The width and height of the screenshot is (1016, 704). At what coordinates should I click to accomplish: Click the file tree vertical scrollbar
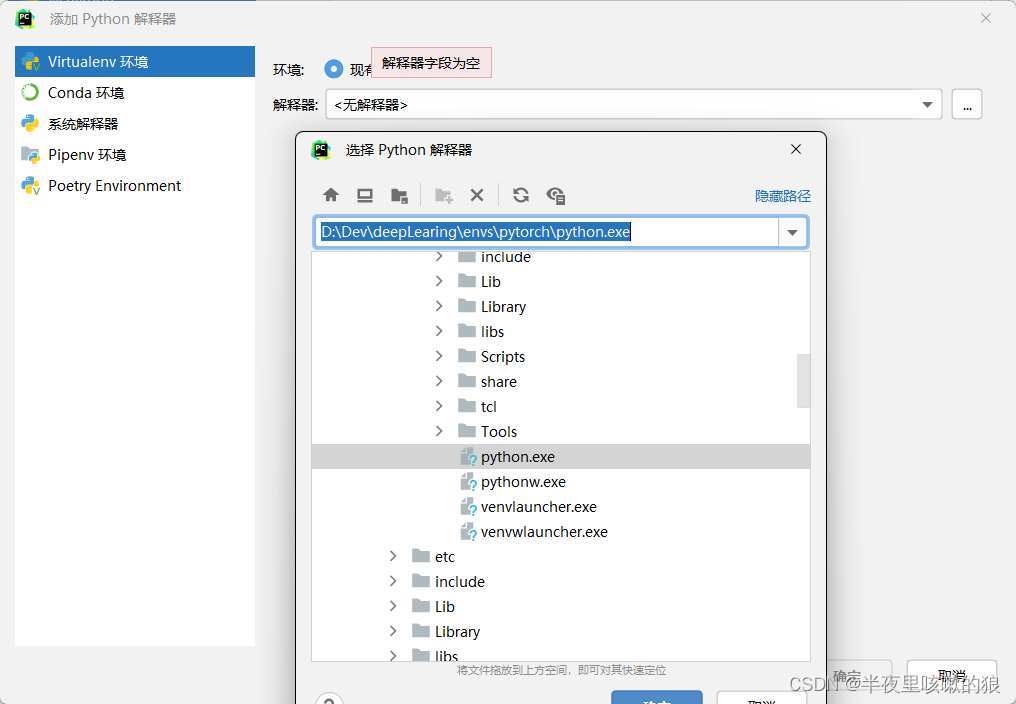[803, 381]
